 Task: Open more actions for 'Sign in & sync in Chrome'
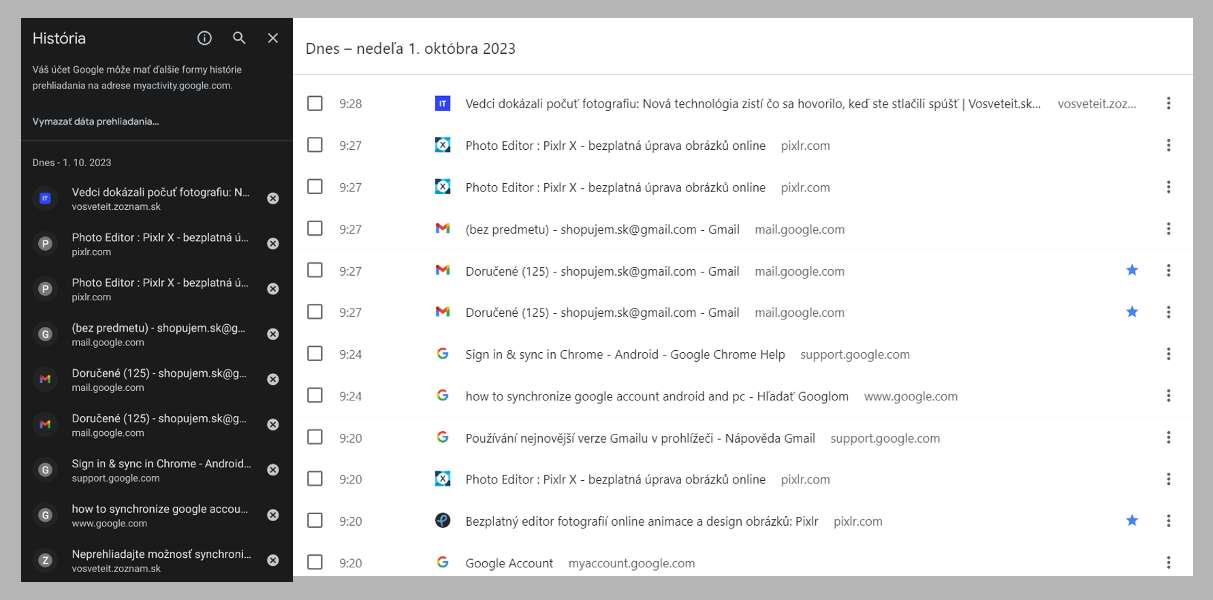pyautogui.click(x=1168, y=354)
